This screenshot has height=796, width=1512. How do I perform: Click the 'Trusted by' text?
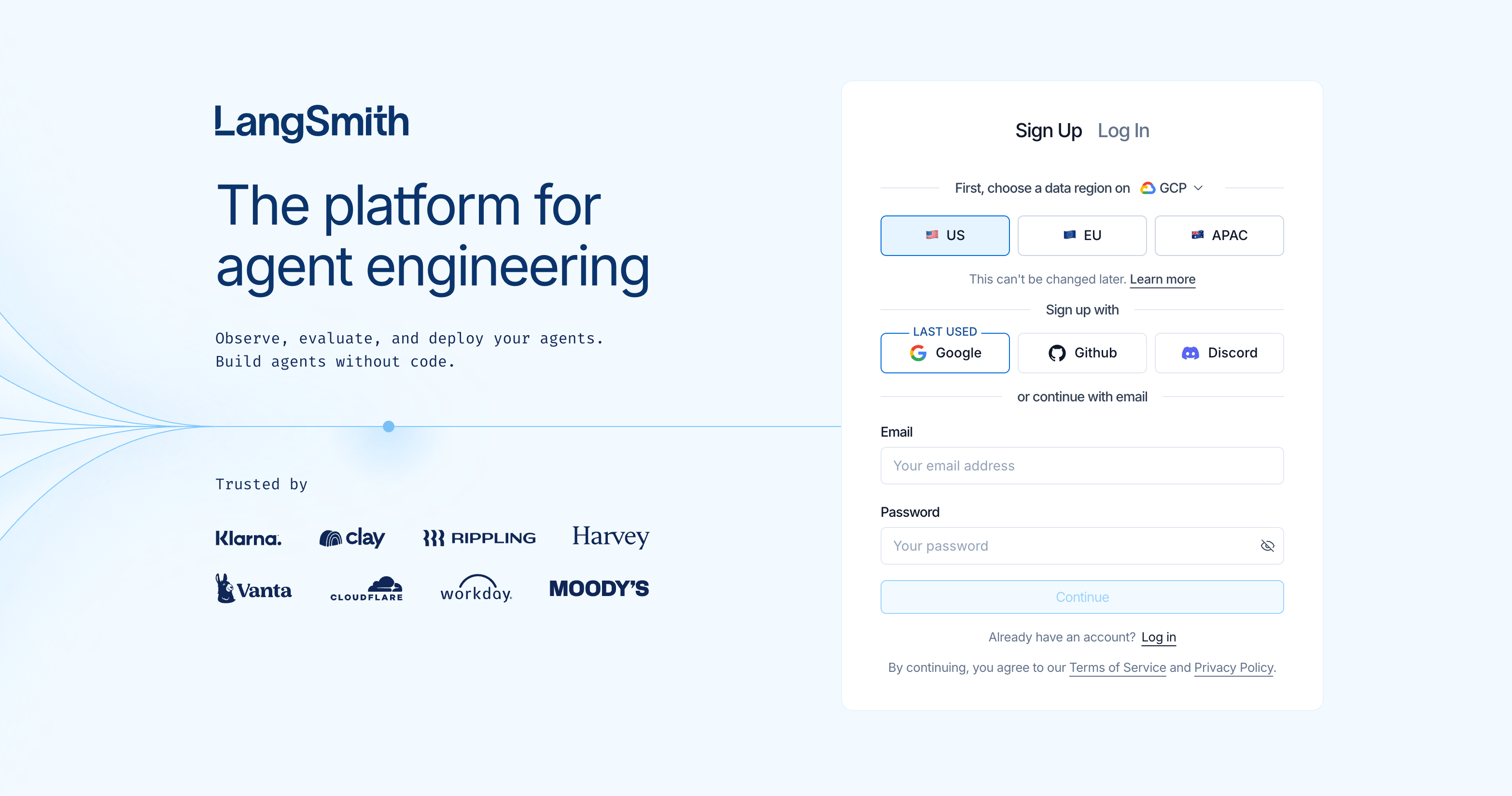261,484
